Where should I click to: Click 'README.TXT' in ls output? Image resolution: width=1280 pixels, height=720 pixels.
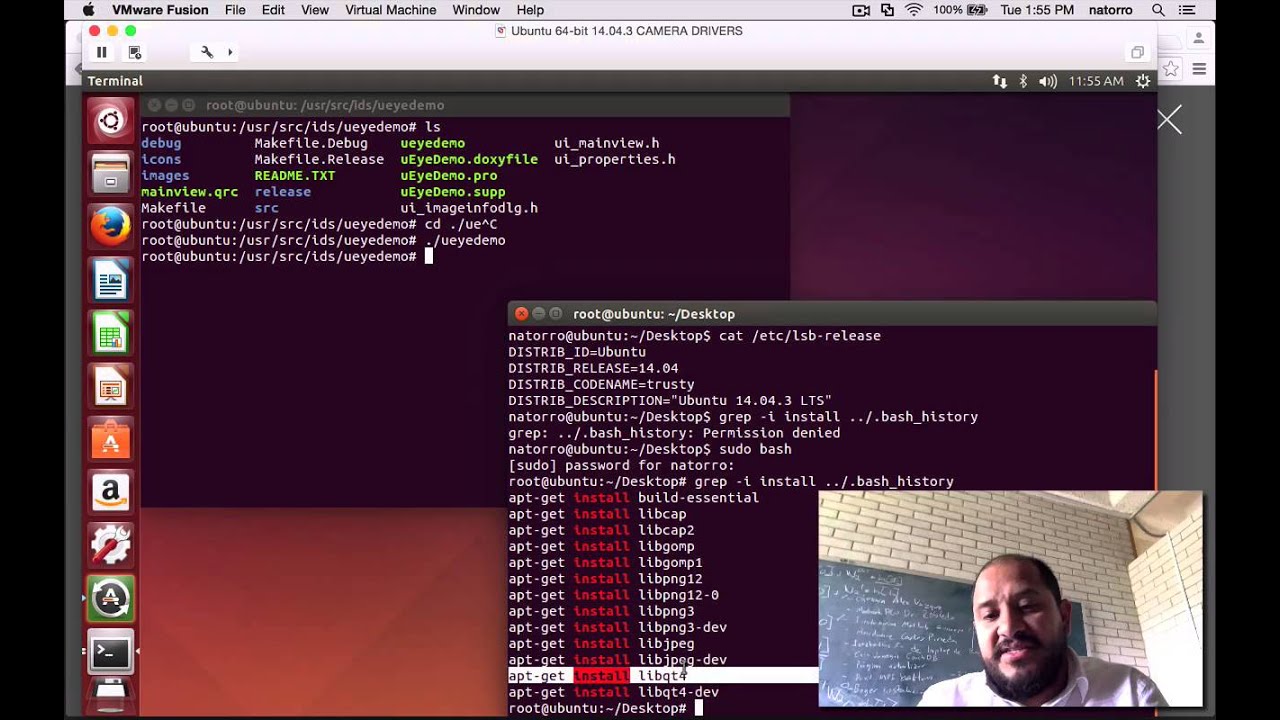tap(295, 176)
